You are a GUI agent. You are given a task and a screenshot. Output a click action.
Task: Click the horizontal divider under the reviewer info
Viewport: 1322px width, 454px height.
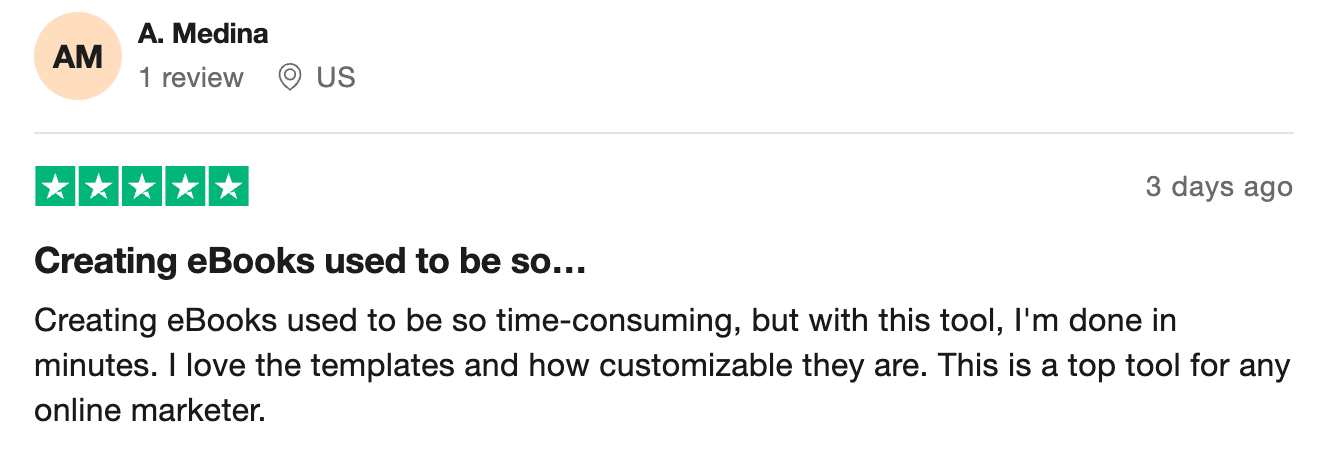click(x=664, y=133)
